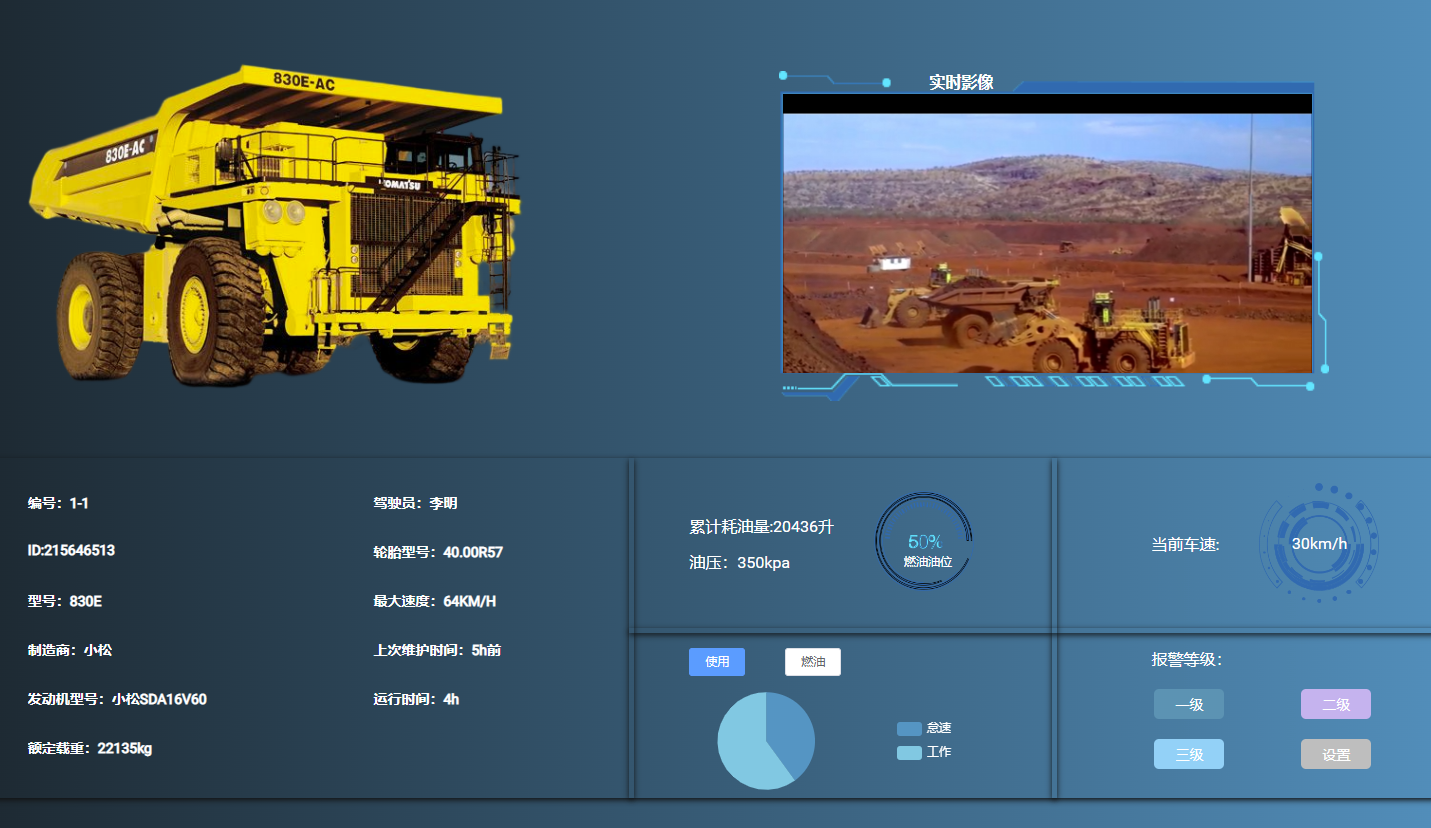Click the 累计耗油量 fuel consumption reading

point(761,527)
